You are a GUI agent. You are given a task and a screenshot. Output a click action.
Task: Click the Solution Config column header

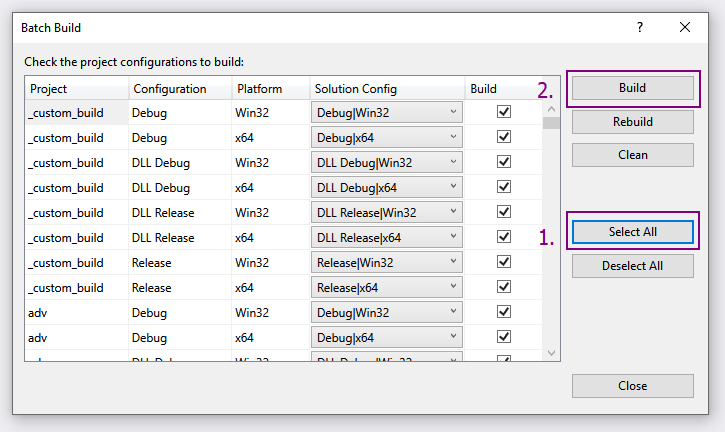coord(387,89)
